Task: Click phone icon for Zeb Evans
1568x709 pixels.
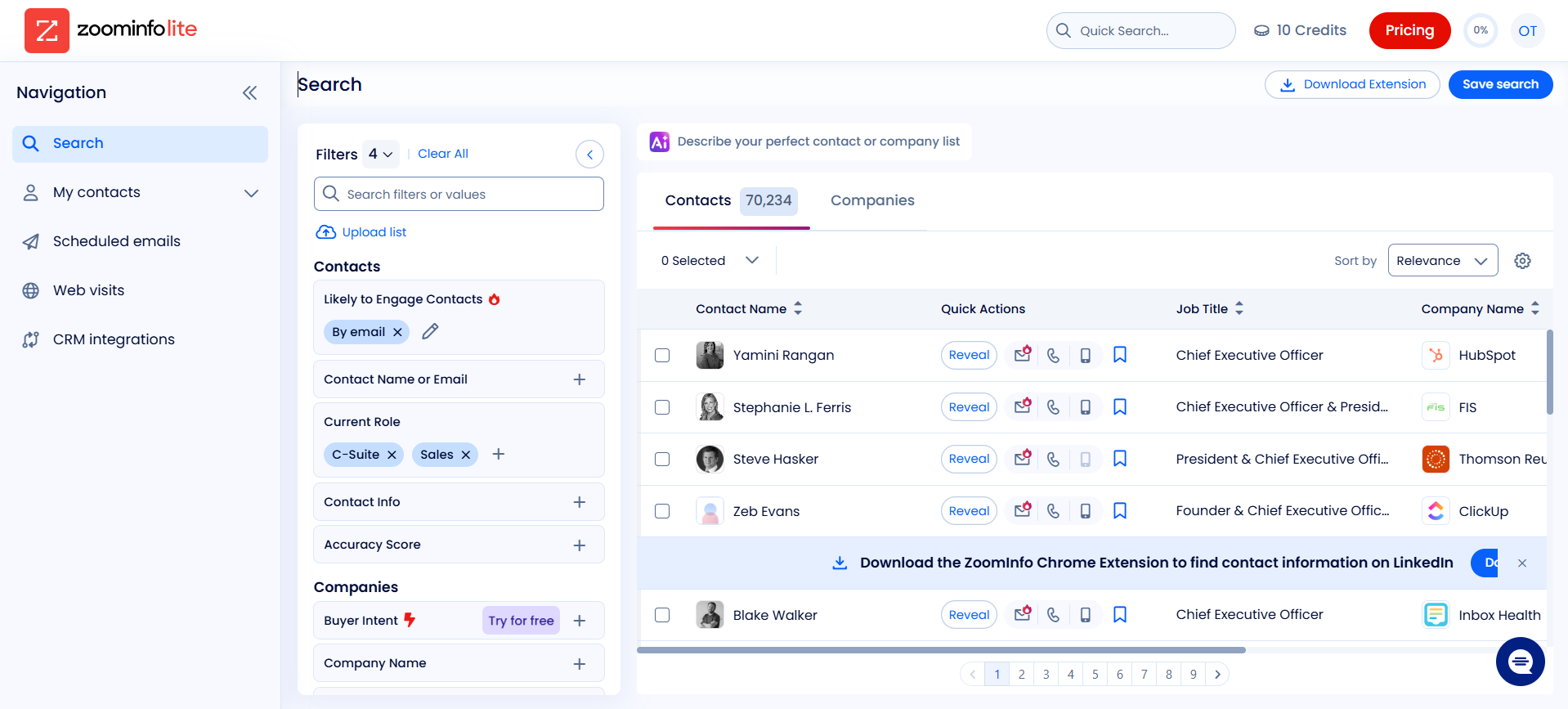Action: pos(1054,511)
